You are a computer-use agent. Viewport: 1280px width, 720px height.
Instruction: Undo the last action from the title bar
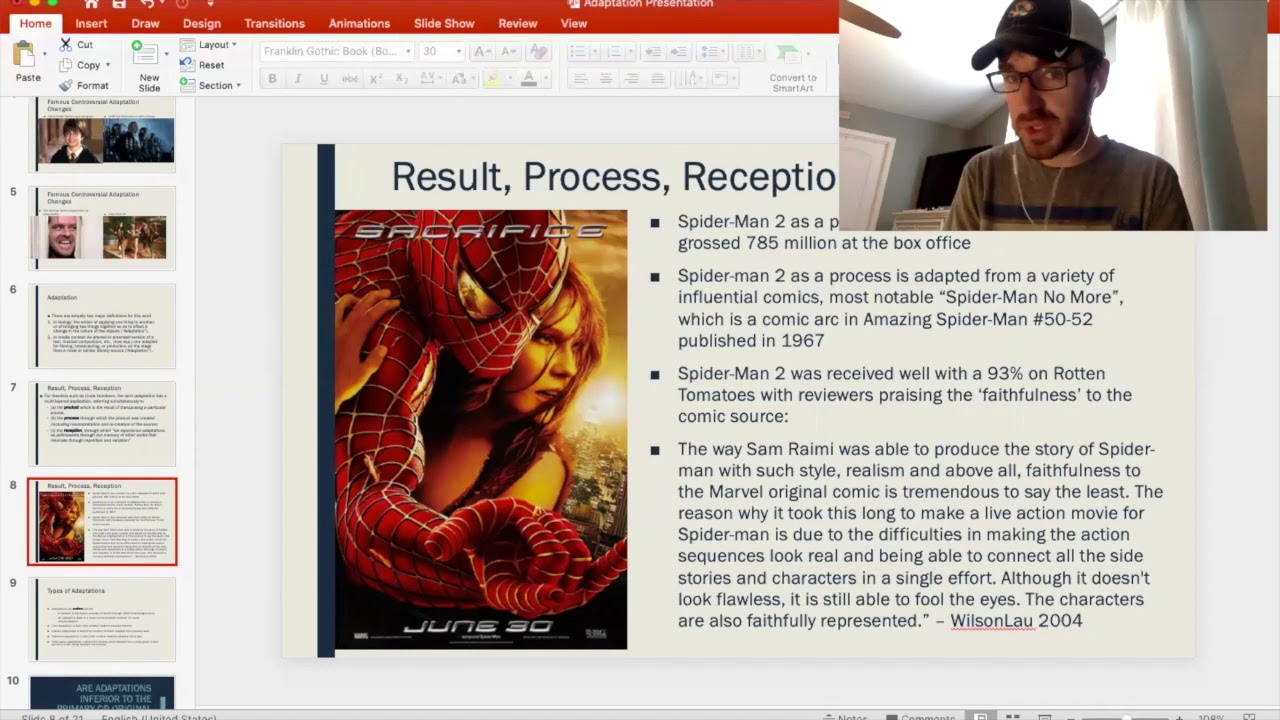[148, 3]
